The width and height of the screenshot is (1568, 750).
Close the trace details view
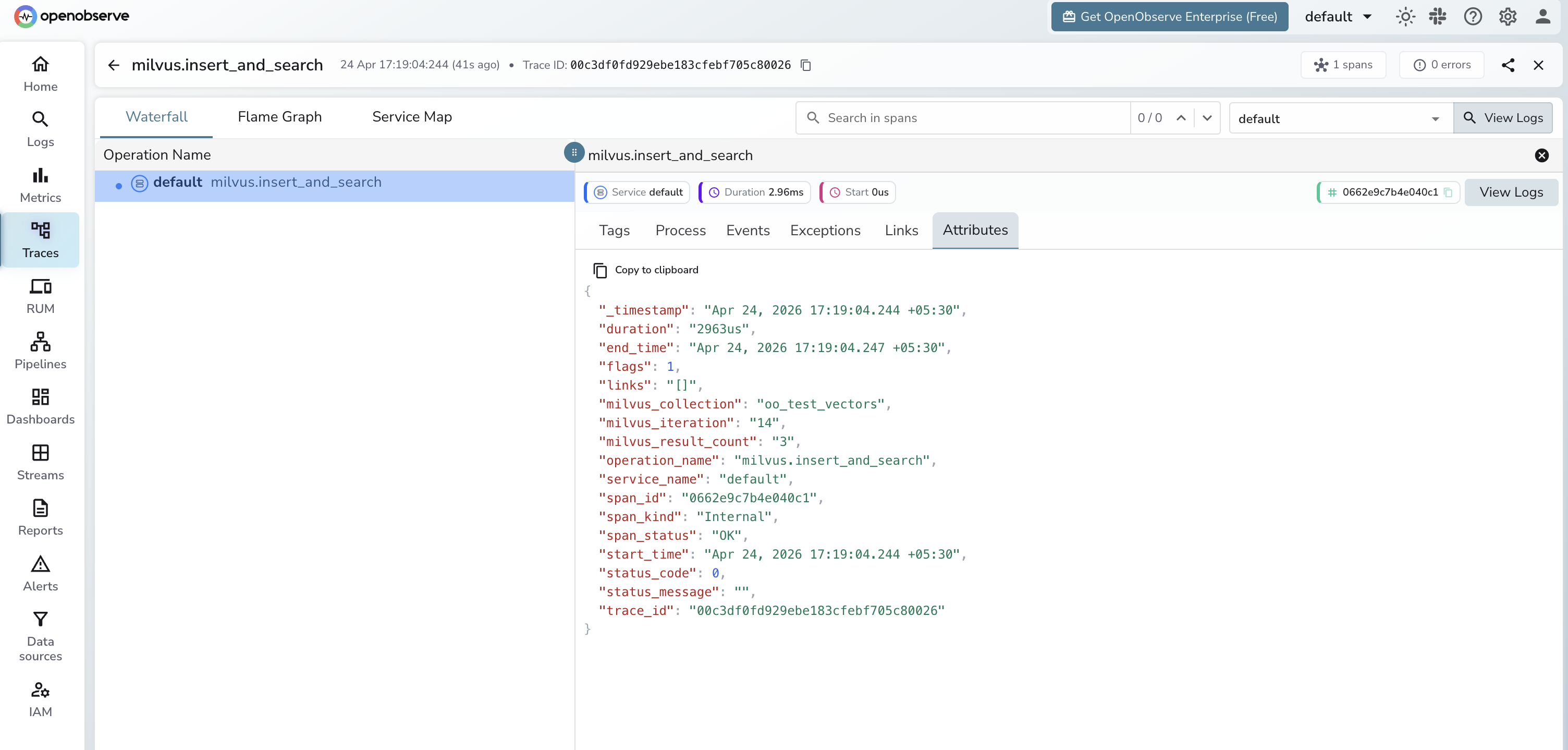coord(1538,65)
